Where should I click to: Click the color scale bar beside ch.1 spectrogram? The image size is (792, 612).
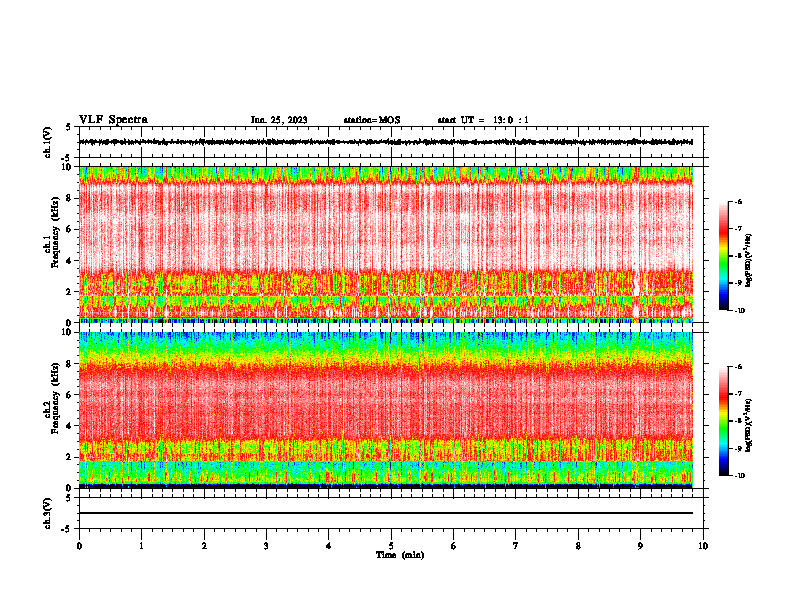click(723, 256)
